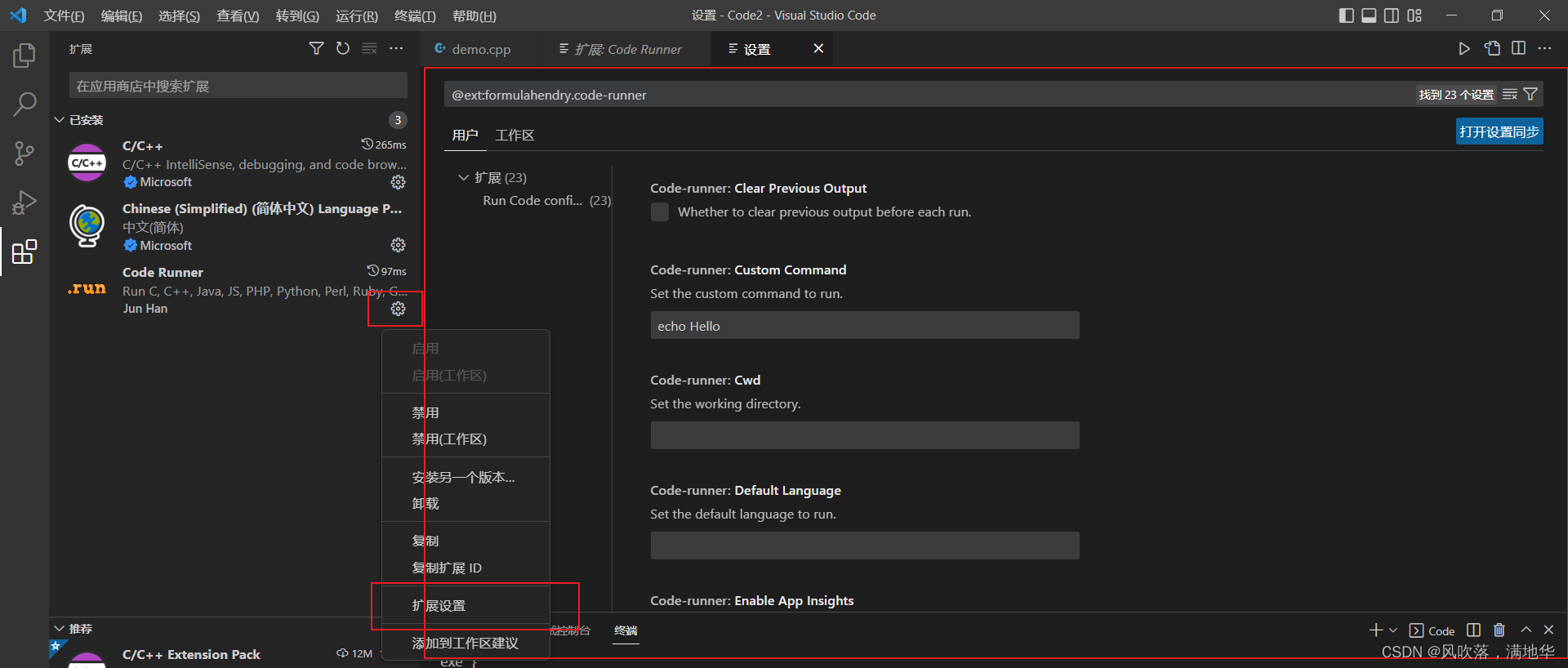Open extensions panel more actions menu
Image resolution: width=1568 pixels, height=668 pixels.
pyautogui.click(x=396, y=49)
